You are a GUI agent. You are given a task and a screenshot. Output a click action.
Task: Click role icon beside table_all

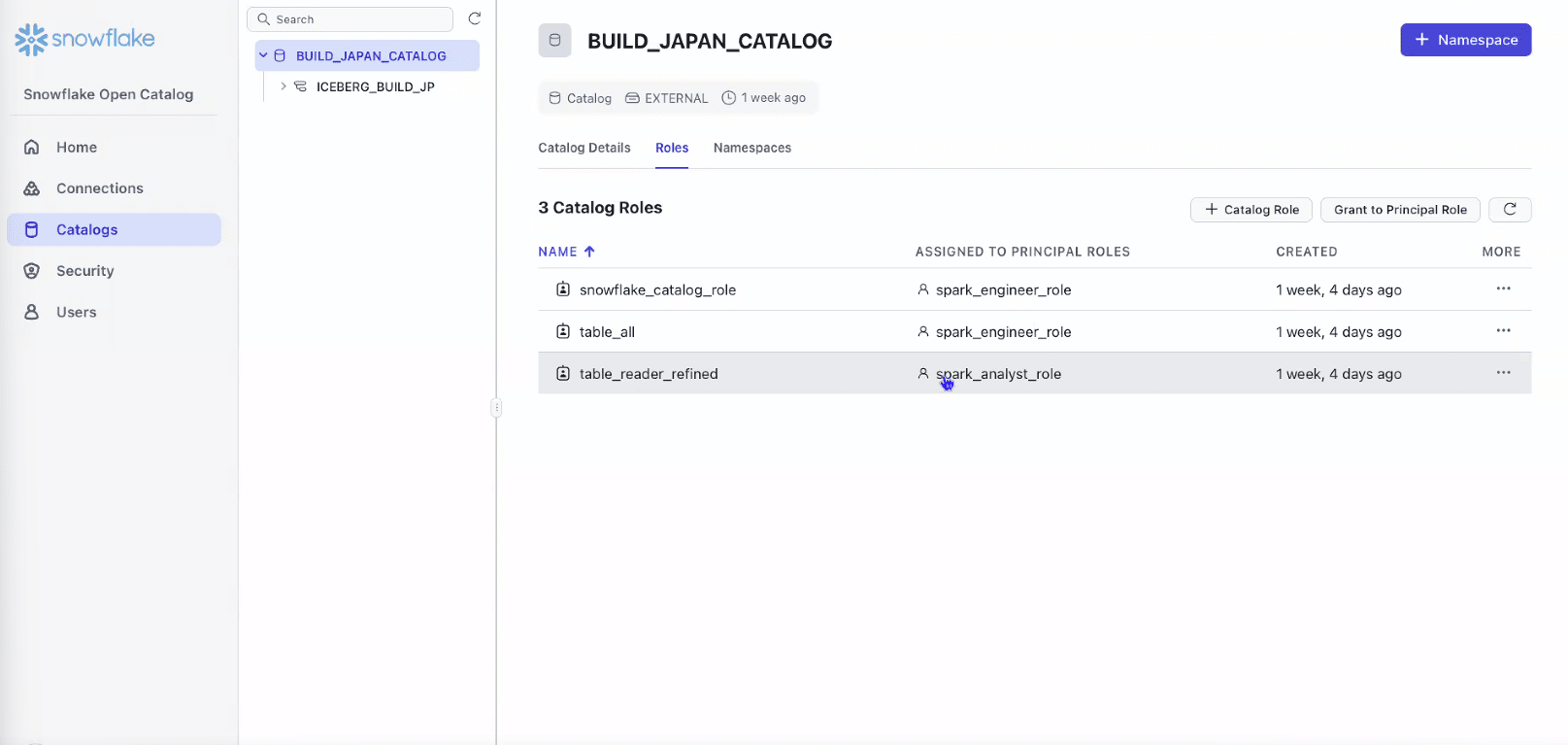pyautogui.click(x=563, y=331)
